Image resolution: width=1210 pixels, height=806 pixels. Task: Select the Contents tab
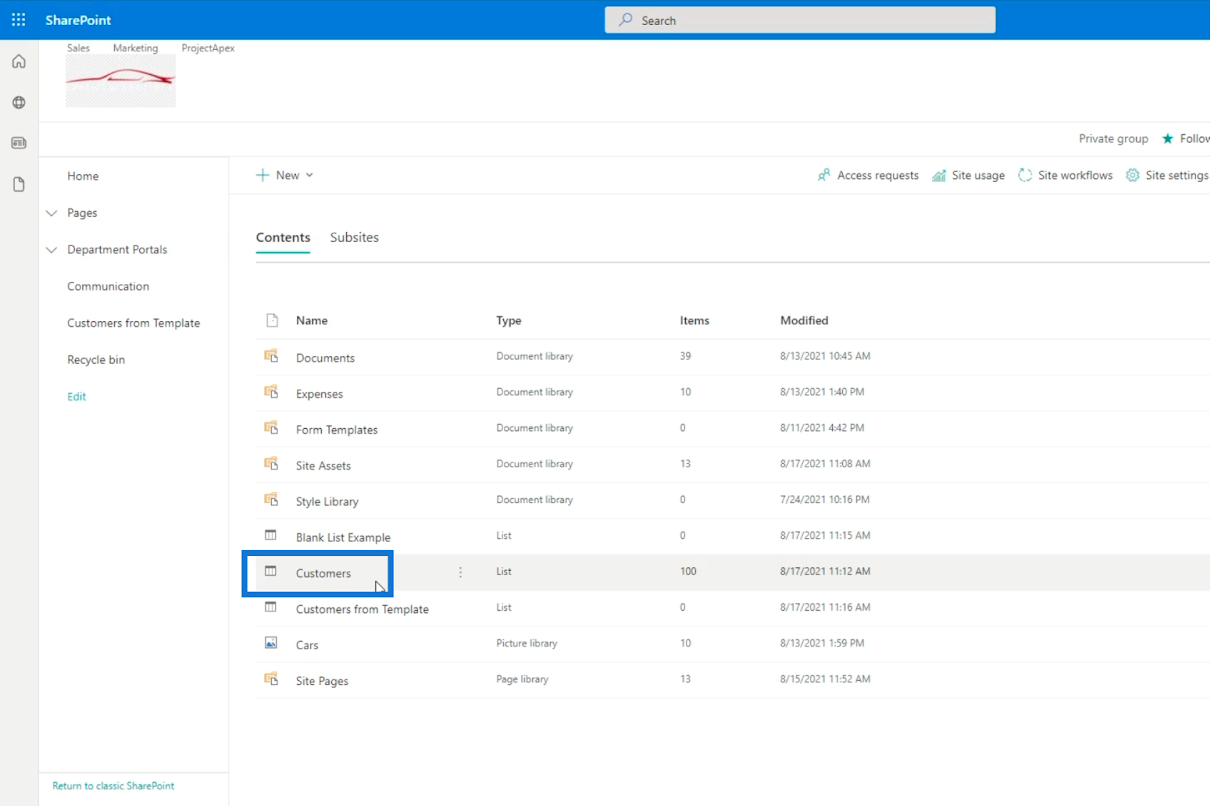[x=283, y=238]
